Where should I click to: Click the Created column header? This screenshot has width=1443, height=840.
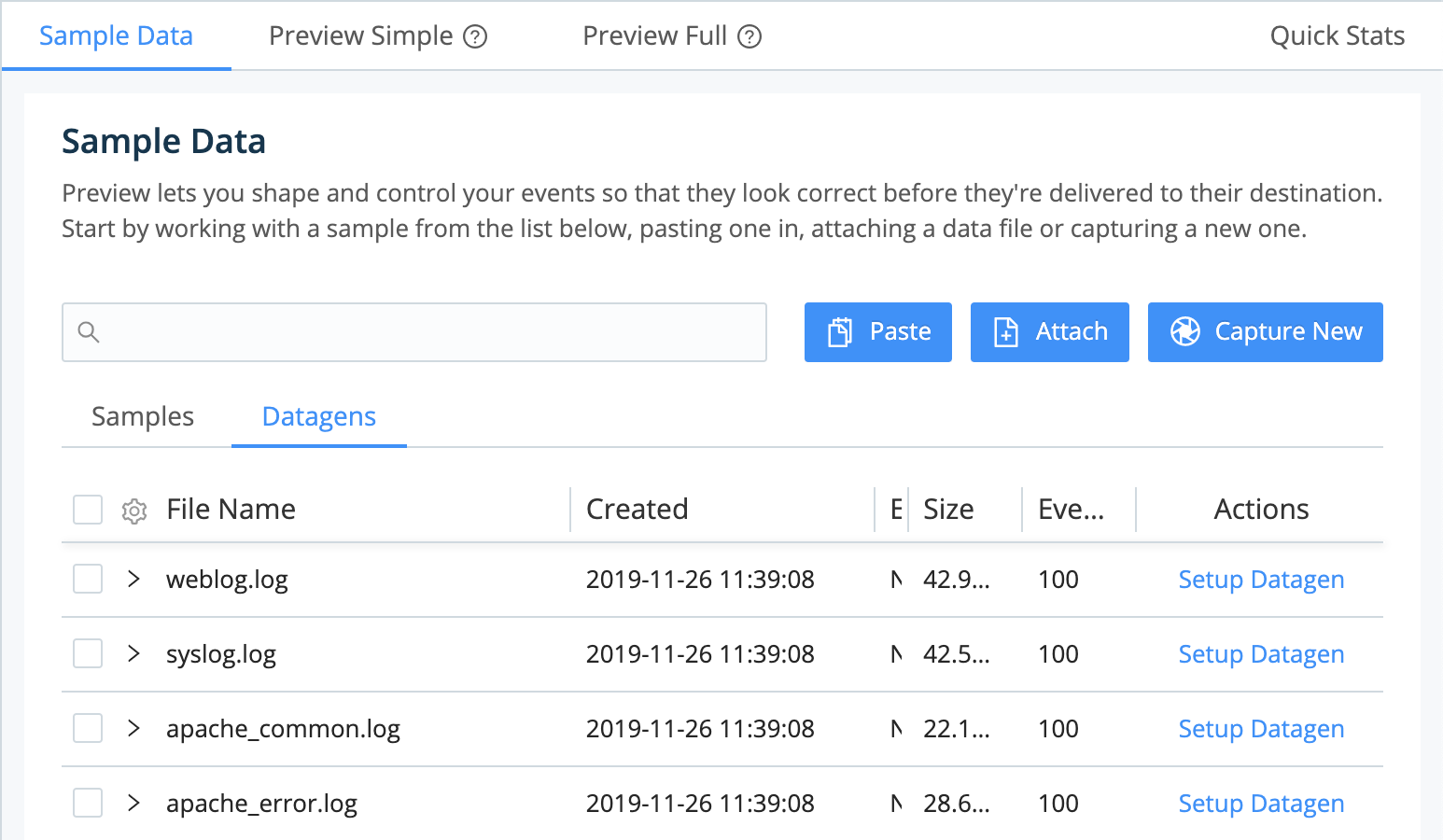(637, 509)
